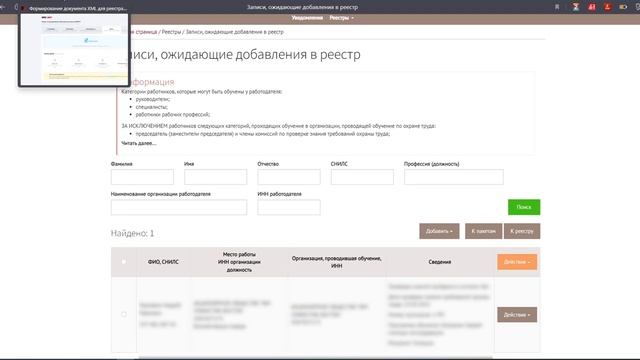Screen dimensions: 640x360
Task: Focus the СНИЛС input field
Action: pos(362,177)
